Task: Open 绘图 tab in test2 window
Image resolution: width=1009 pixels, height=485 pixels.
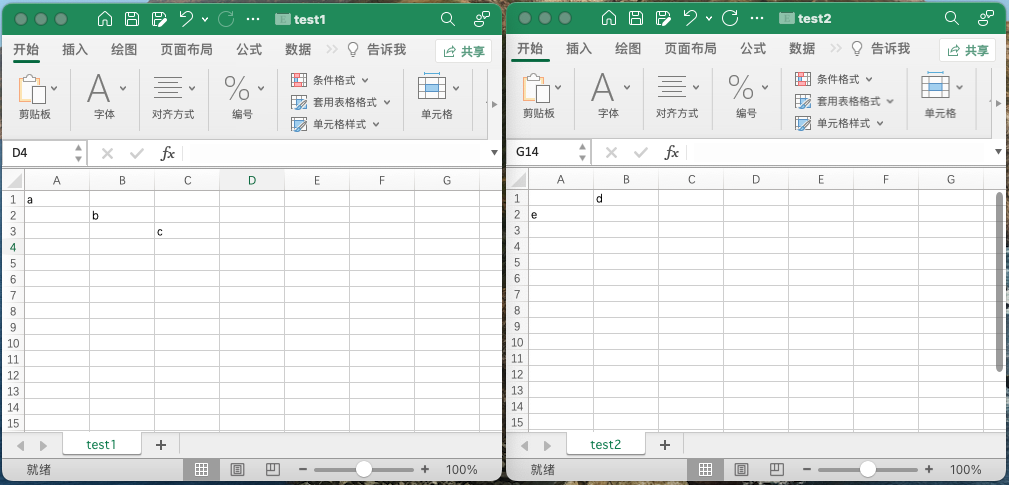Action: point(628,48)
